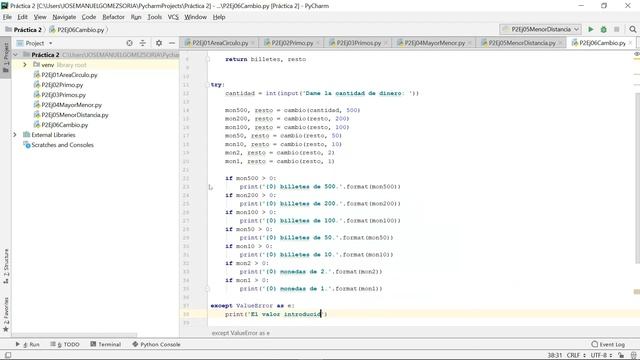
Task: Click the except ValueError breadcrumb below editor
Action: pyautogui.click(x=240, y=333)
